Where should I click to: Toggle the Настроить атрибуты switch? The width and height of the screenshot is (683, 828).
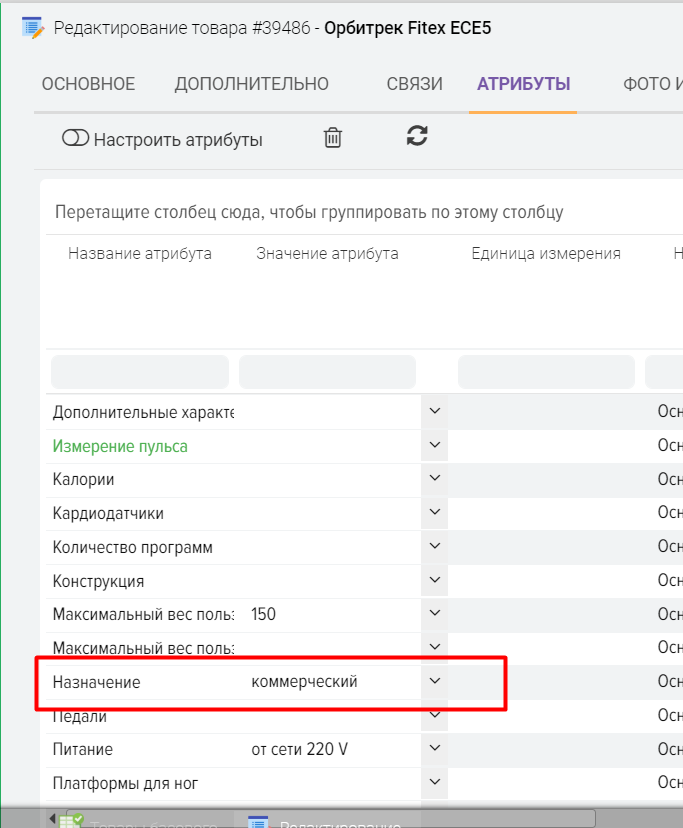76,138
